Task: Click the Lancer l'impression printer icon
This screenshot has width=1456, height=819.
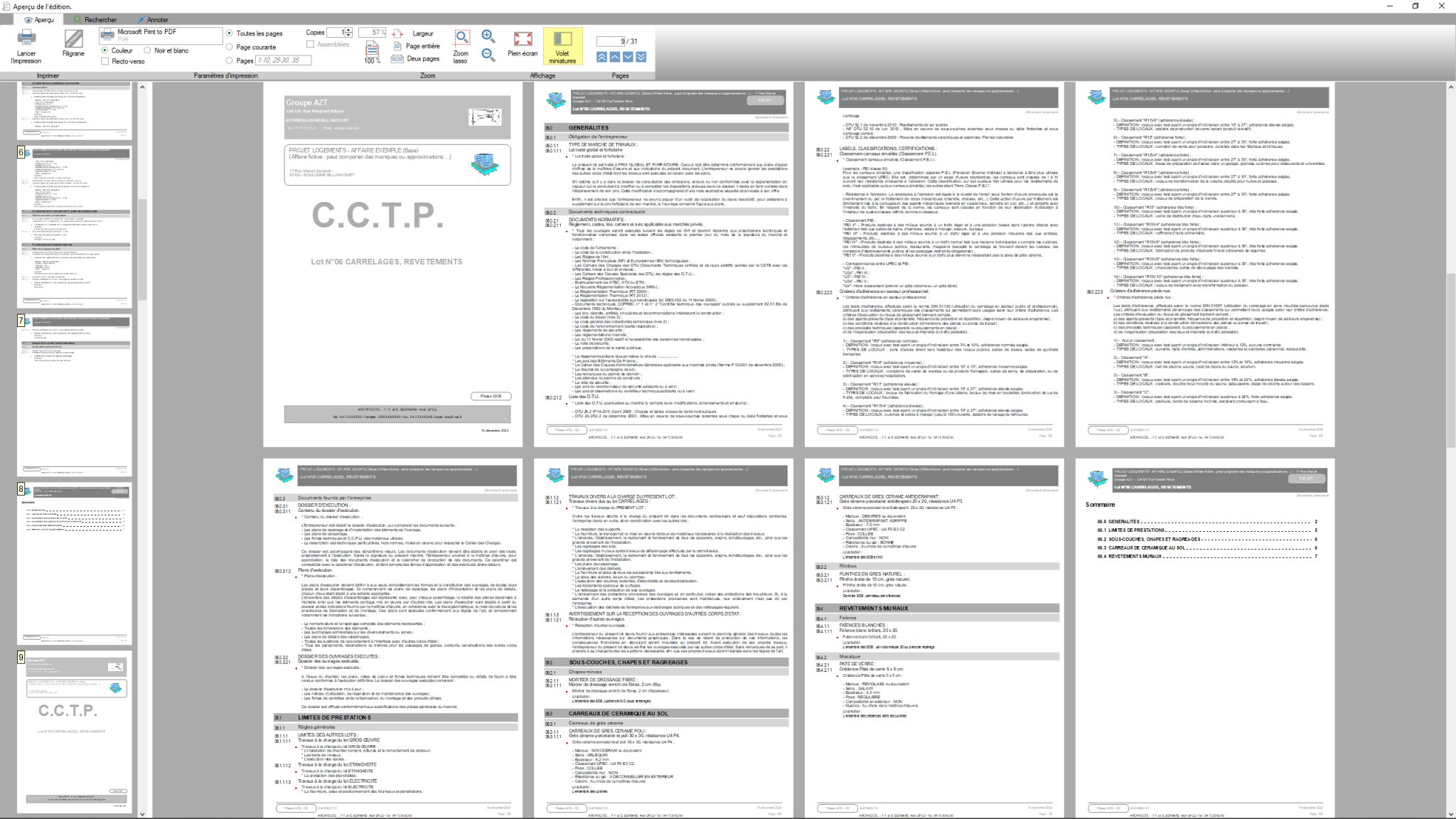Action: click(26, 38)
